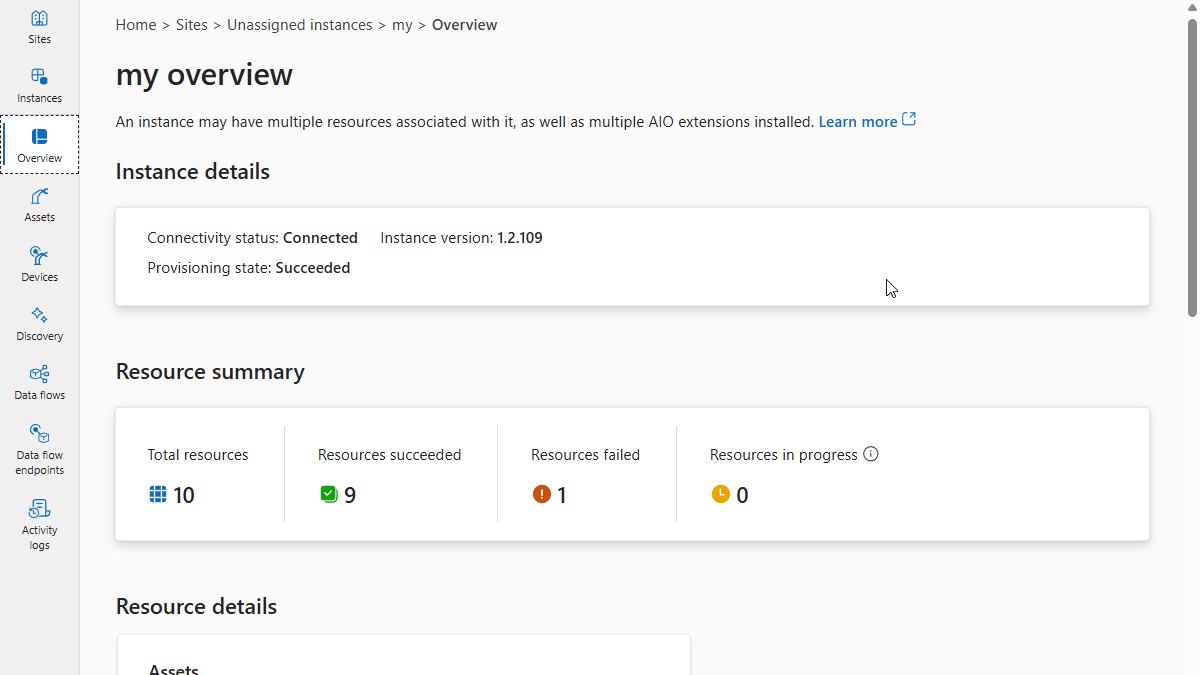Click the 'Overview' breadcrumb text
The image size is (1200, 675).
pos(464,25)
